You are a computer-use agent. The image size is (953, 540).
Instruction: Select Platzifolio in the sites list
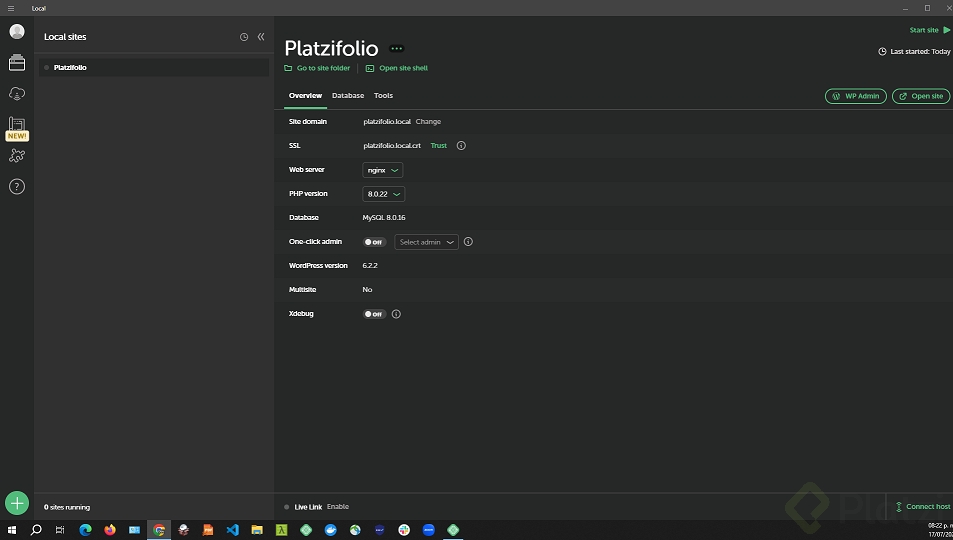point(154,68)
